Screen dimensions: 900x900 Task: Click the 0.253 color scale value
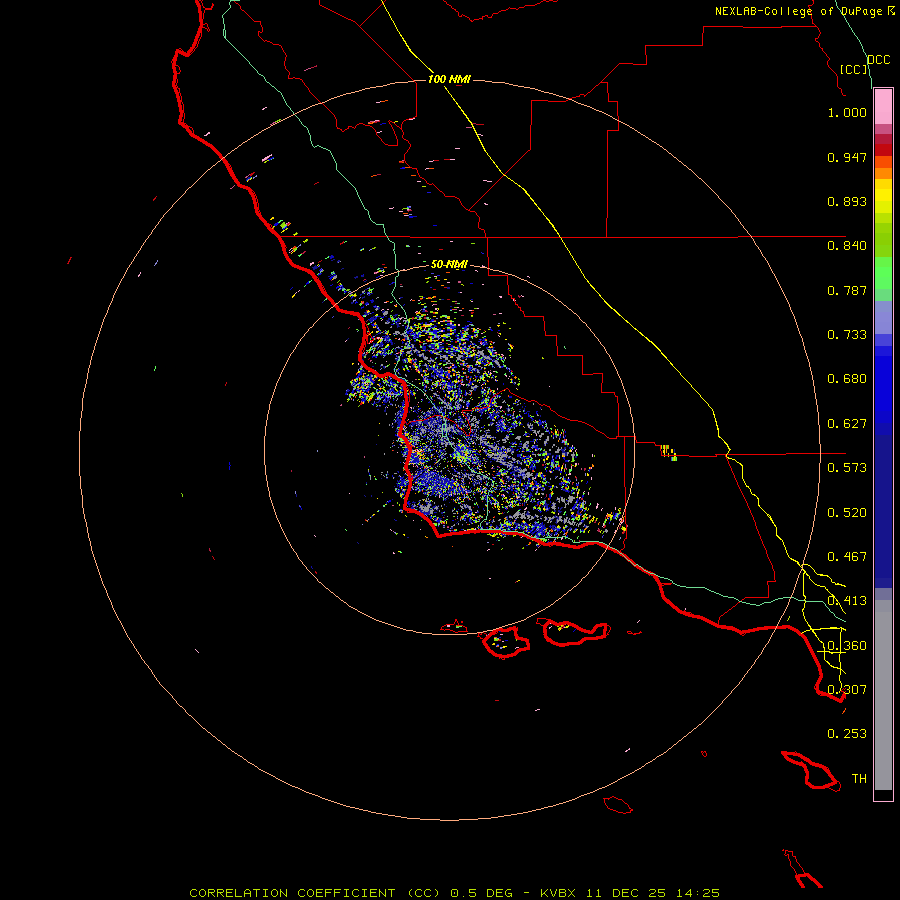[847, 734]
